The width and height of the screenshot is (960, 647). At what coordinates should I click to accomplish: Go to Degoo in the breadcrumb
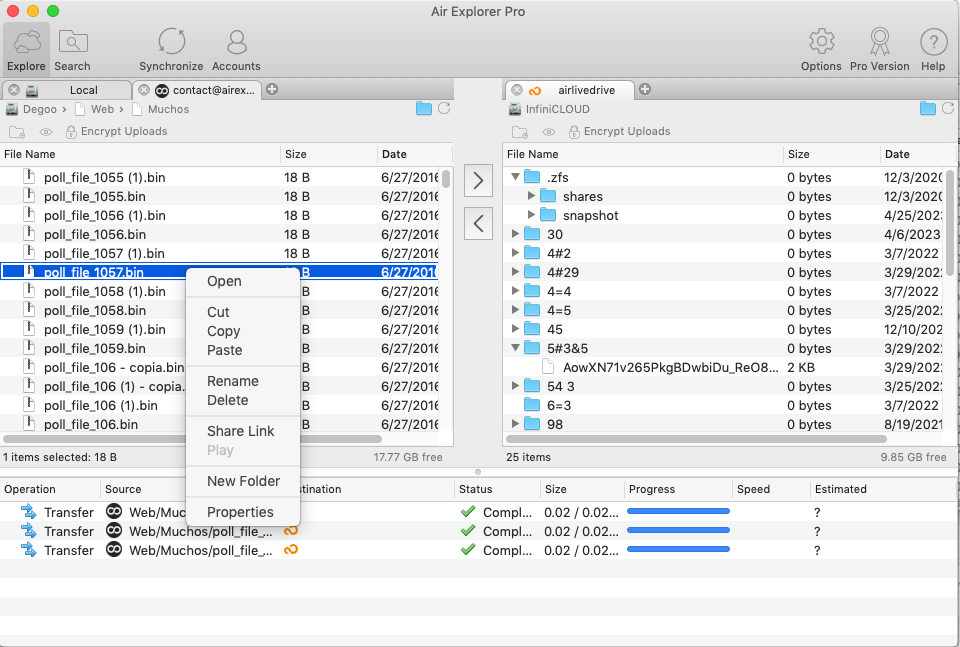coord(40,109)
